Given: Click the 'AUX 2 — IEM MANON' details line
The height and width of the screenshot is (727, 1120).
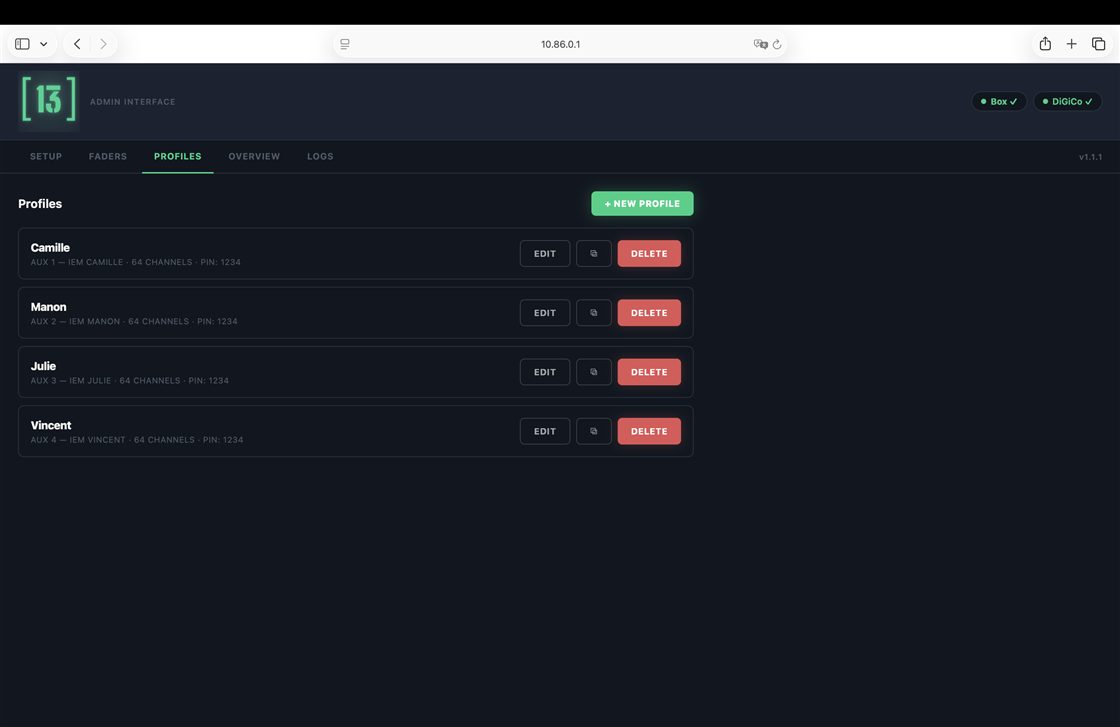Looking at the screenshot, I should (x=134, y=321).
